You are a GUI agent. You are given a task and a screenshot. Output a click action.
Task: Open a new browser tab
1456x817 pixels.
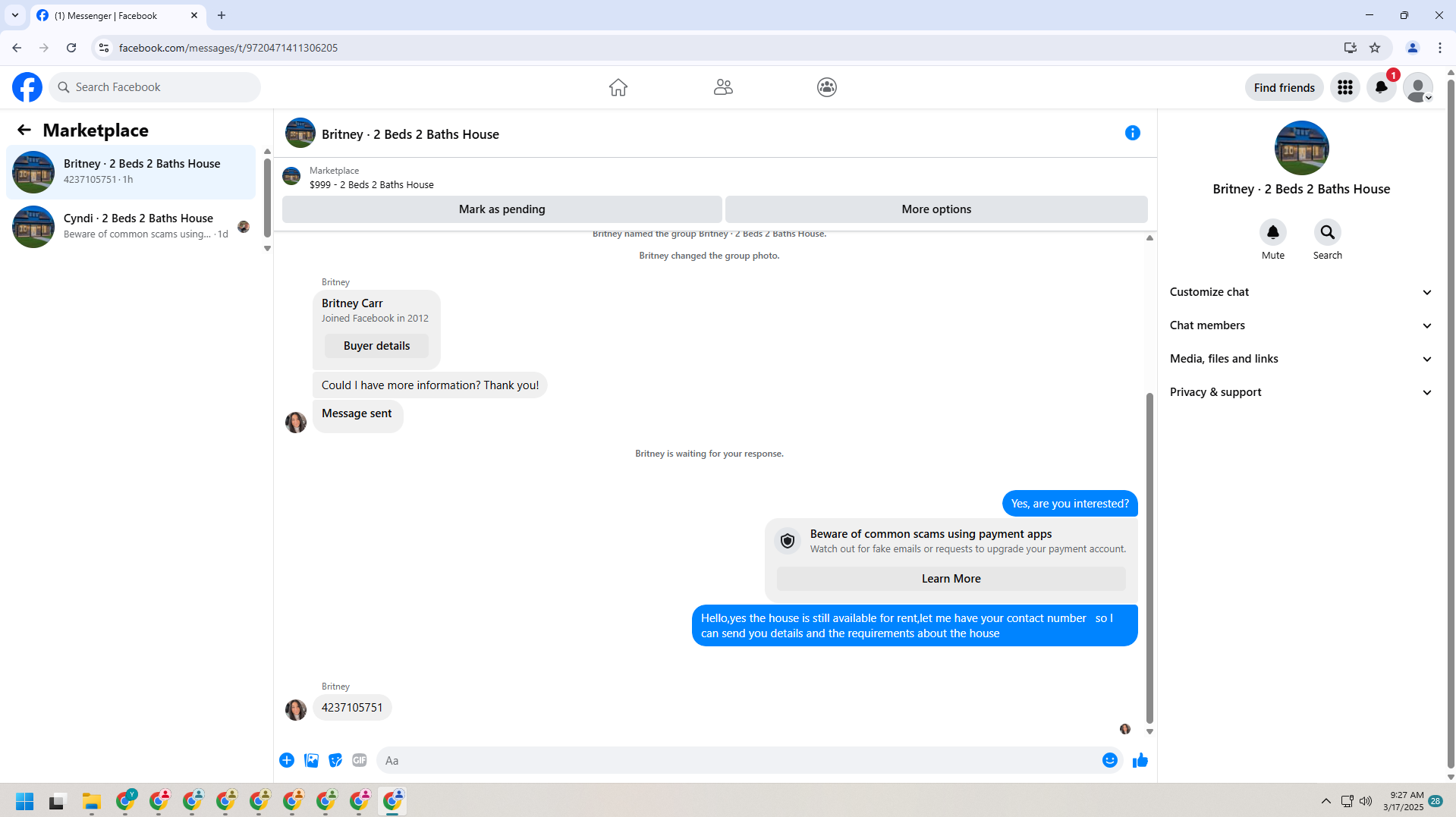(x=222, y=15)
